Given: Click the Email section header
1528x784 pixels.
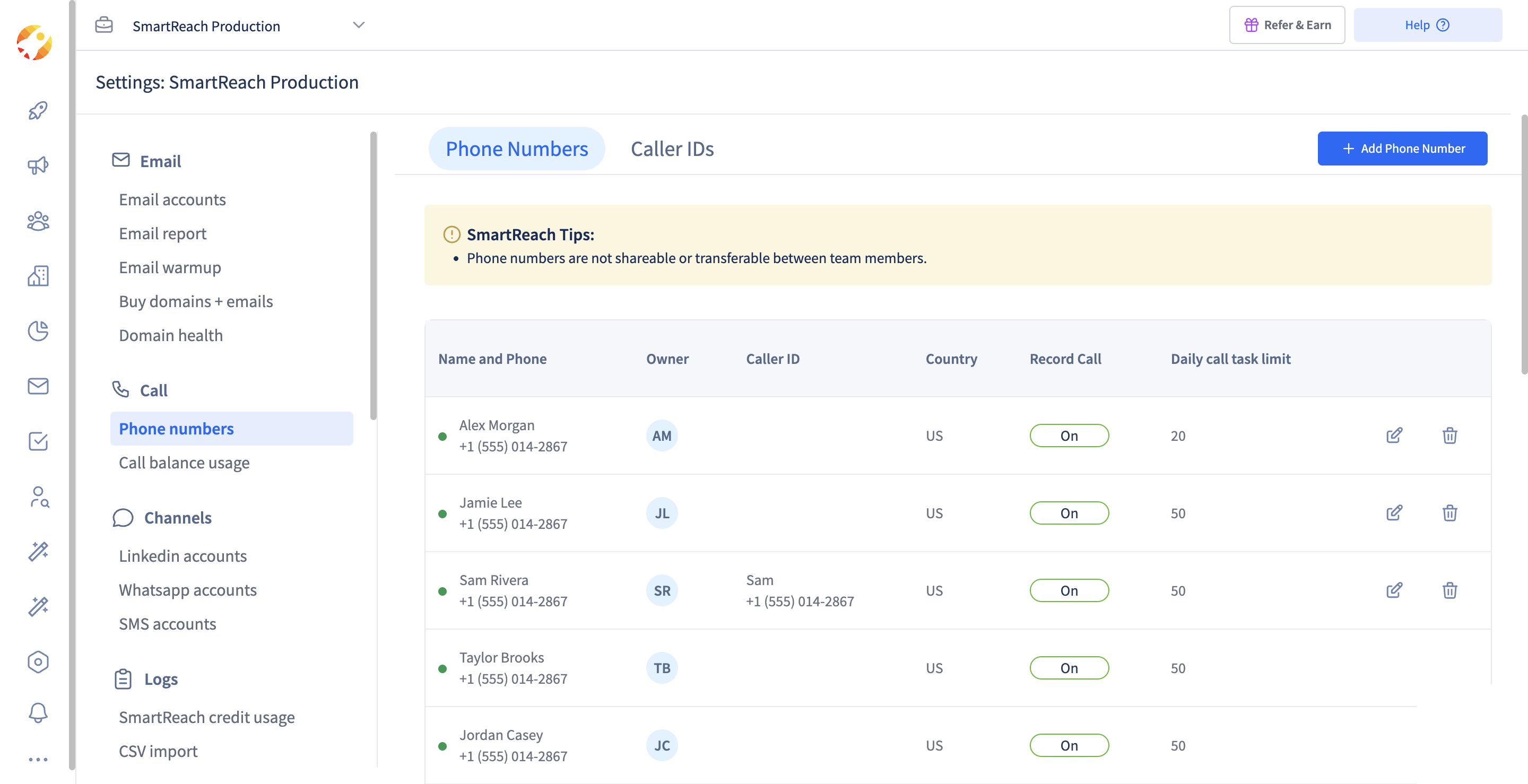Looking at the screenshot, I should 146,161.
